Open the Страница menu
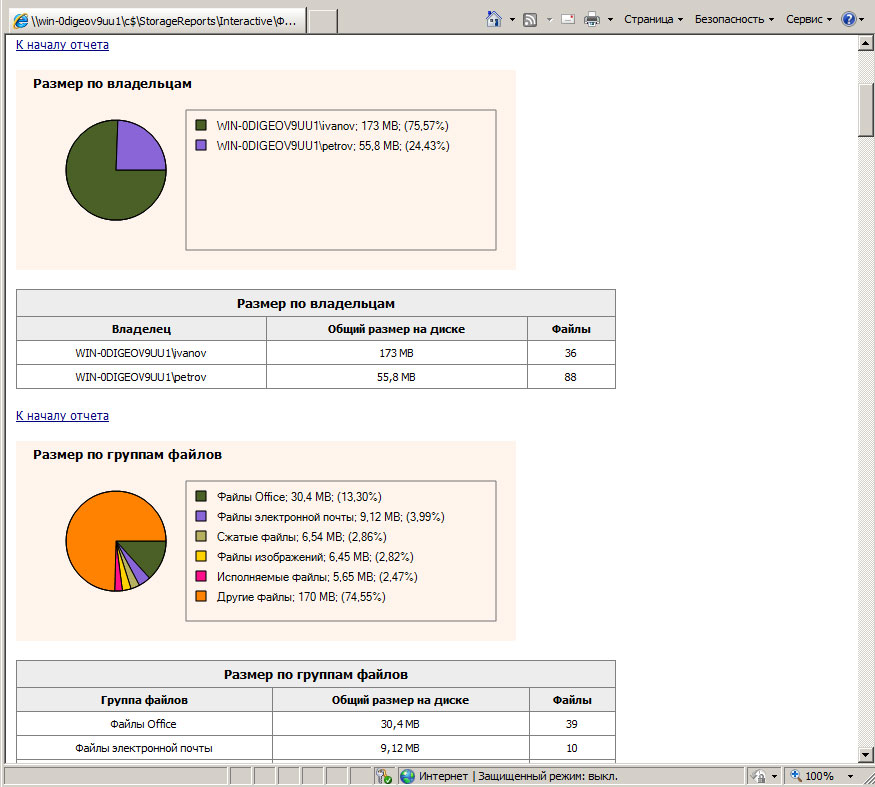The image size is (875, 787). pos(653,19)
